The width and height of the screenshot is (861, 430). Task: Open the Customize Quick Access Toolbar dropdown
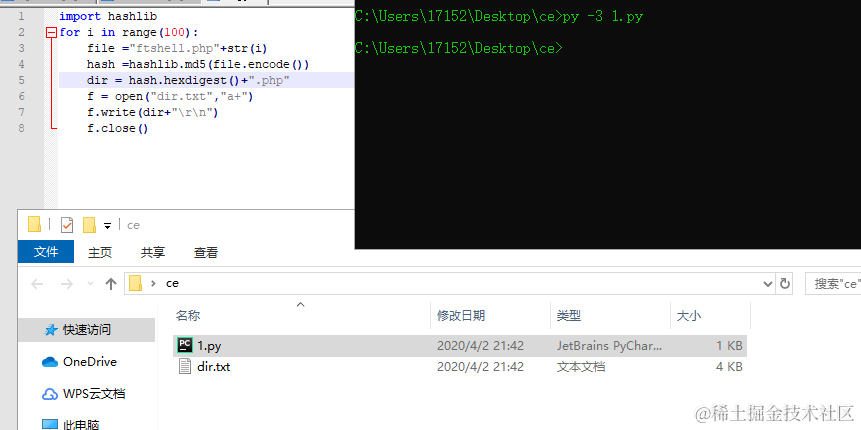point(108,225)
